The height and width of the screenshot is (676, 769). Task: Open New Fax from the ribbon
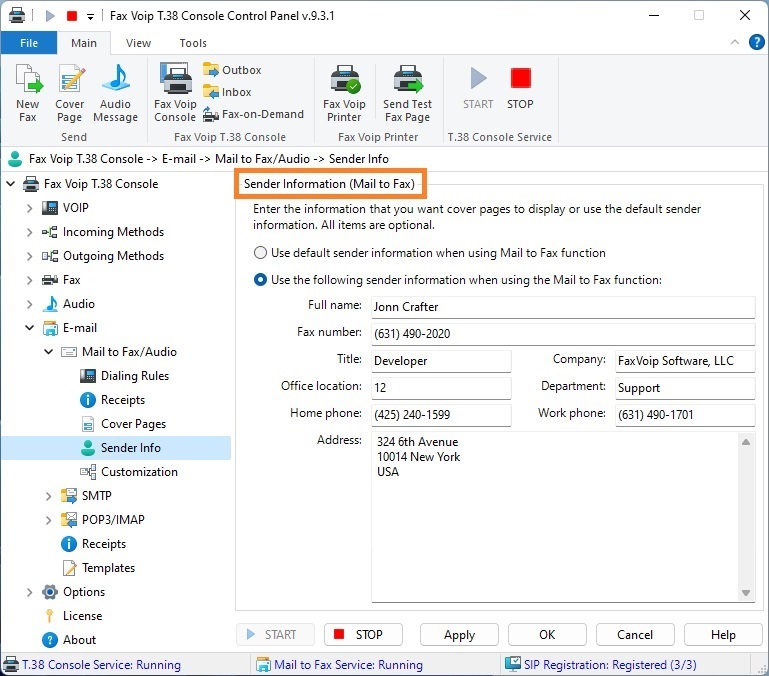coord(28,93)
